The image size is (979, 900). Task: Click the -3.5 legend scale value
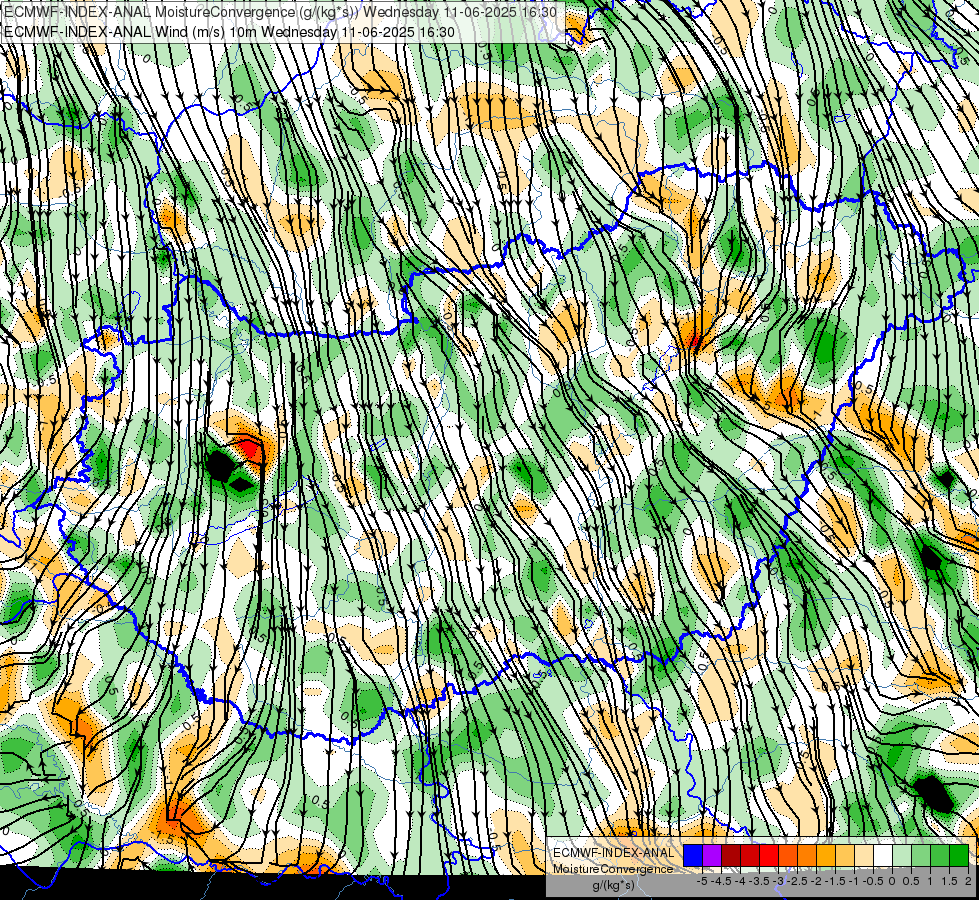(759, 881)
